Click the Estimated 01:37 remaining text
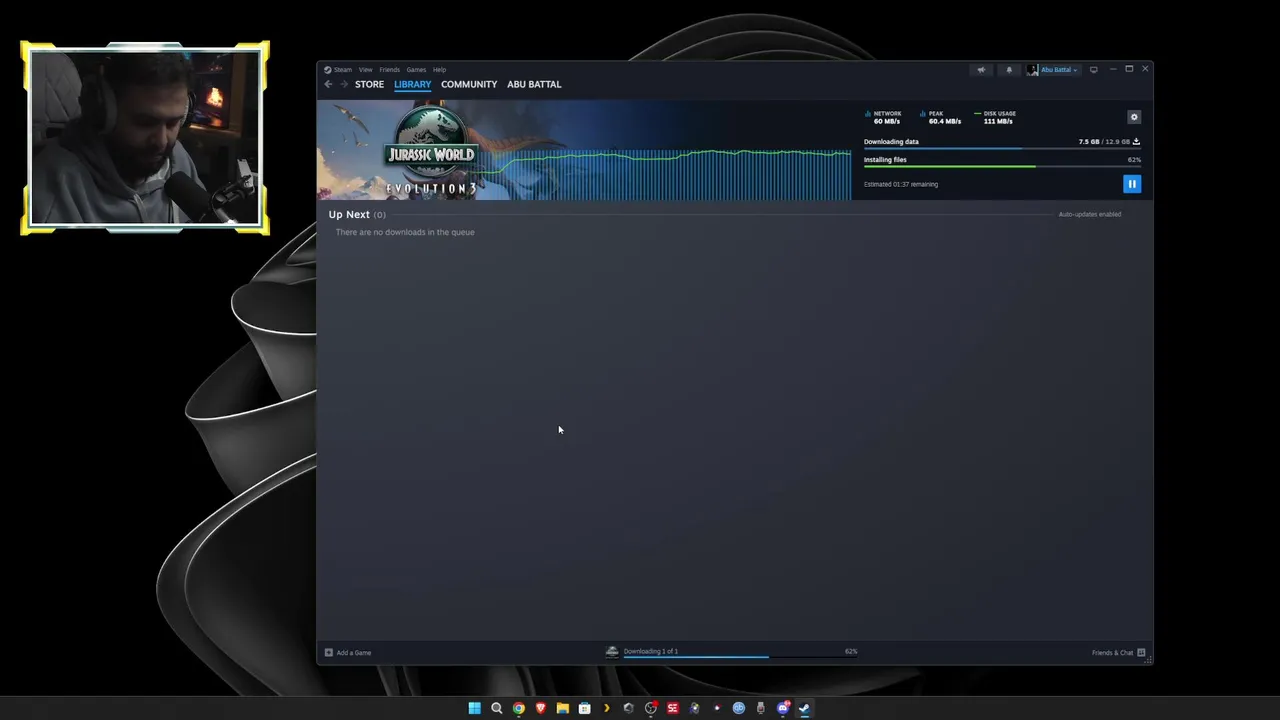Screen dimensions: 1280x720 pos(901,184)
